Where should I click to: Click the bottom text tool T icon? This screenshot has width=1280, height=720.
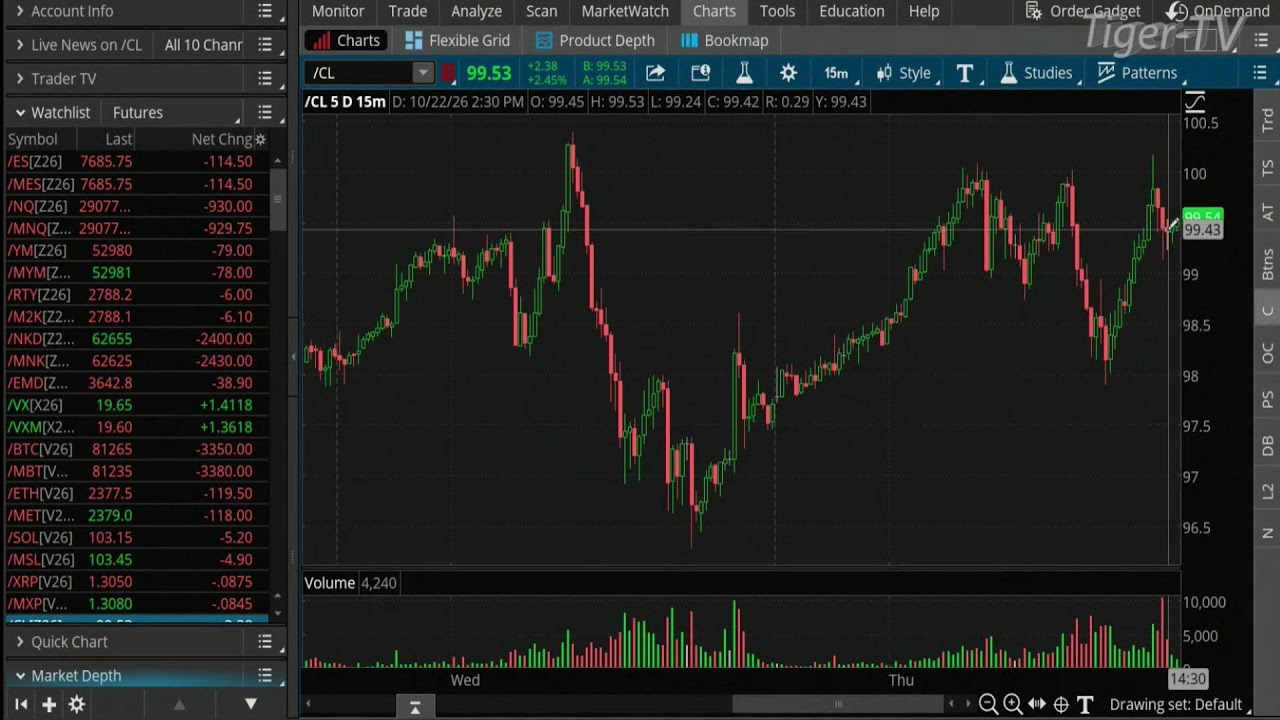(x=1085, y=704)
